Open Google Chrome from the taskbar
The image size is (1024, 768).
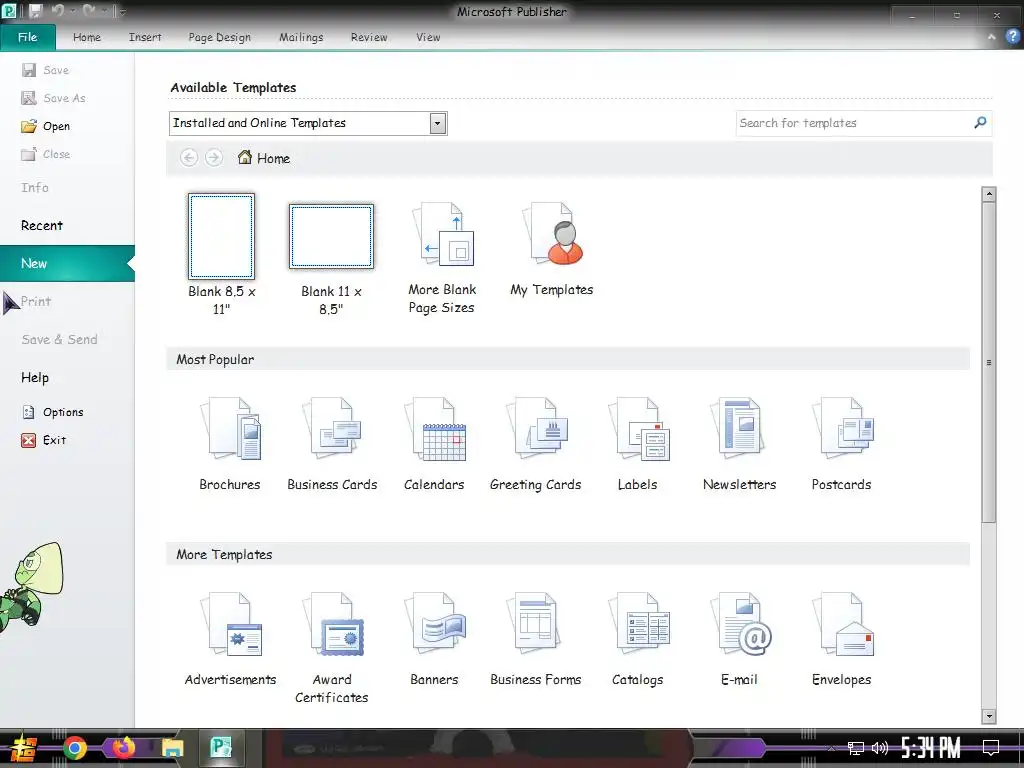click(x=75, y=748)
